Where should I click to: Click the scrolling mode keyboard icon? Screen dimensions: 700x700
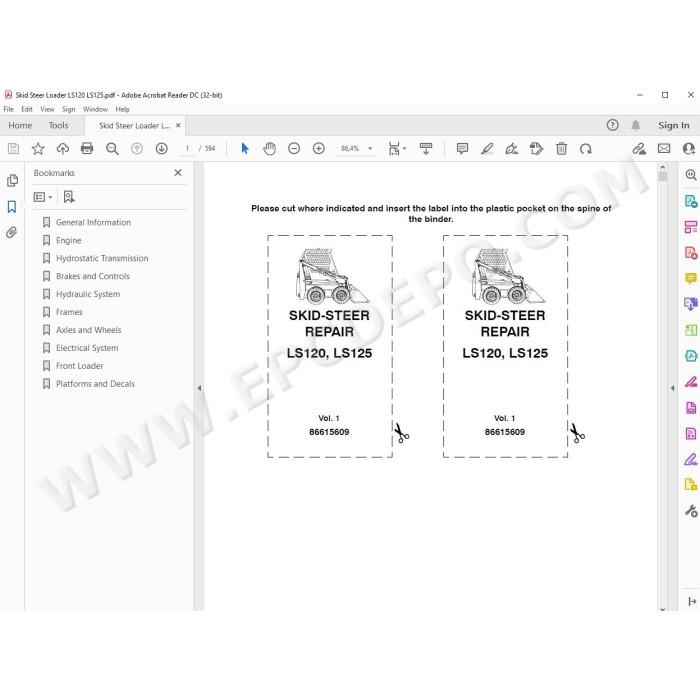tap(426, 149)
